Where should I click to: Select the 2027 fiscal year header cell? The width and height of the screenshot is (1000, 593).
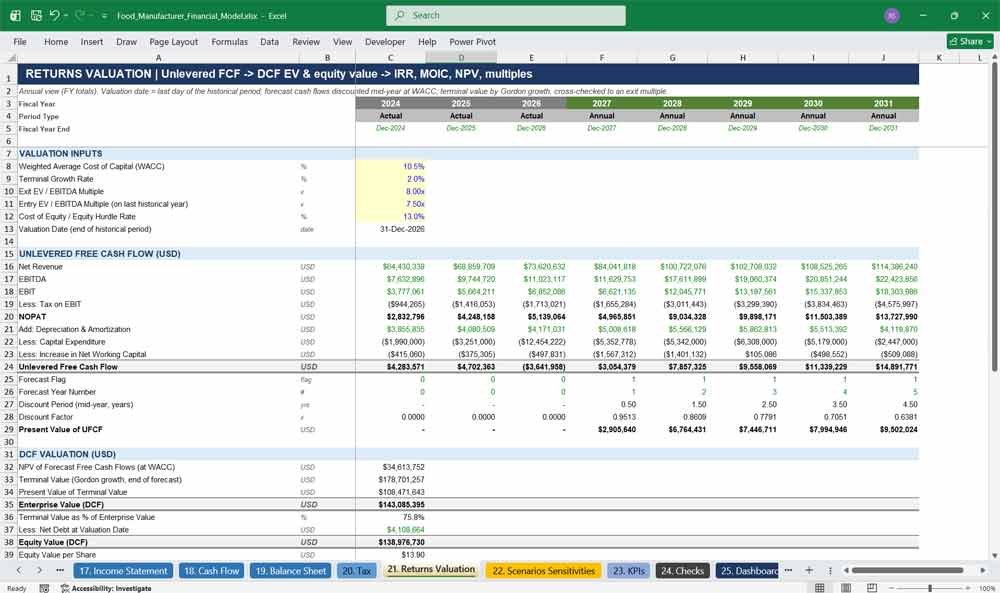(601, 103)
